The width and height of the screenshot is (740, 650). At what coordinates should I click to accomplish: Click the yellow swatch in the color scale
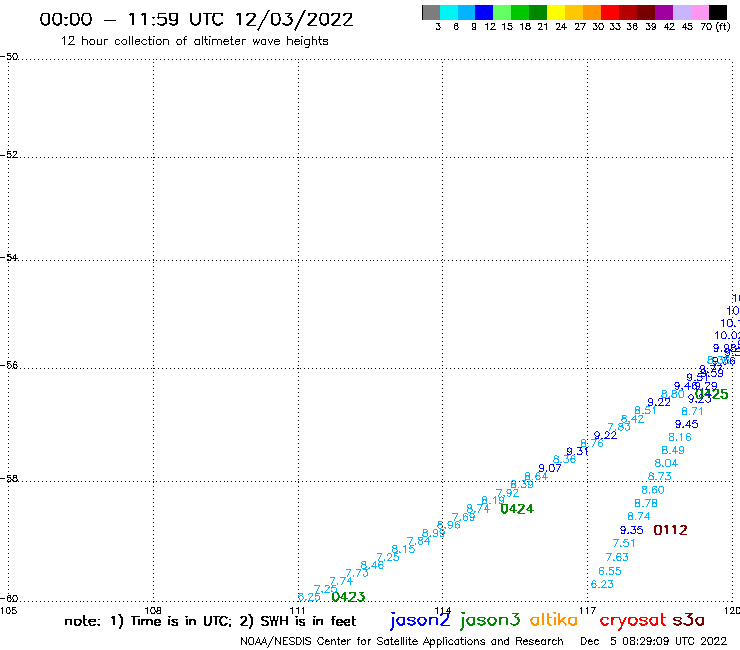(x=556, y=12)
